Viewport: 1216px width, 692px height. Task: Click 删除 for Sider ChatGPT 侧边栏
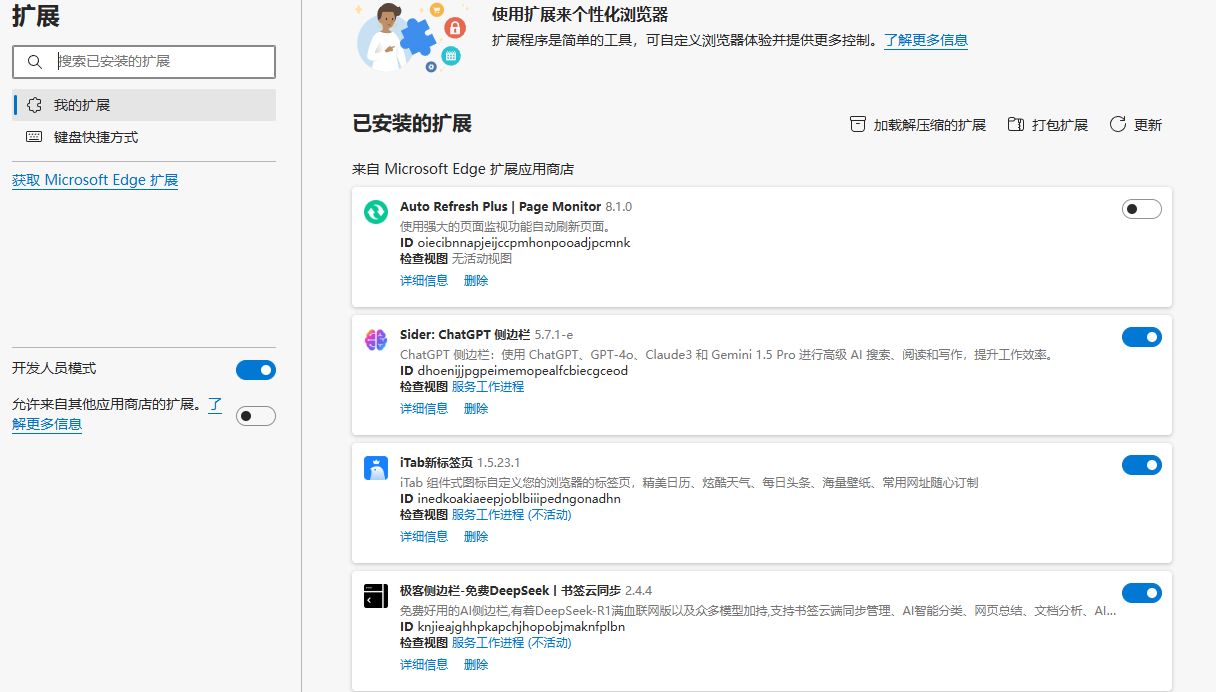click(x=476, y=409)
